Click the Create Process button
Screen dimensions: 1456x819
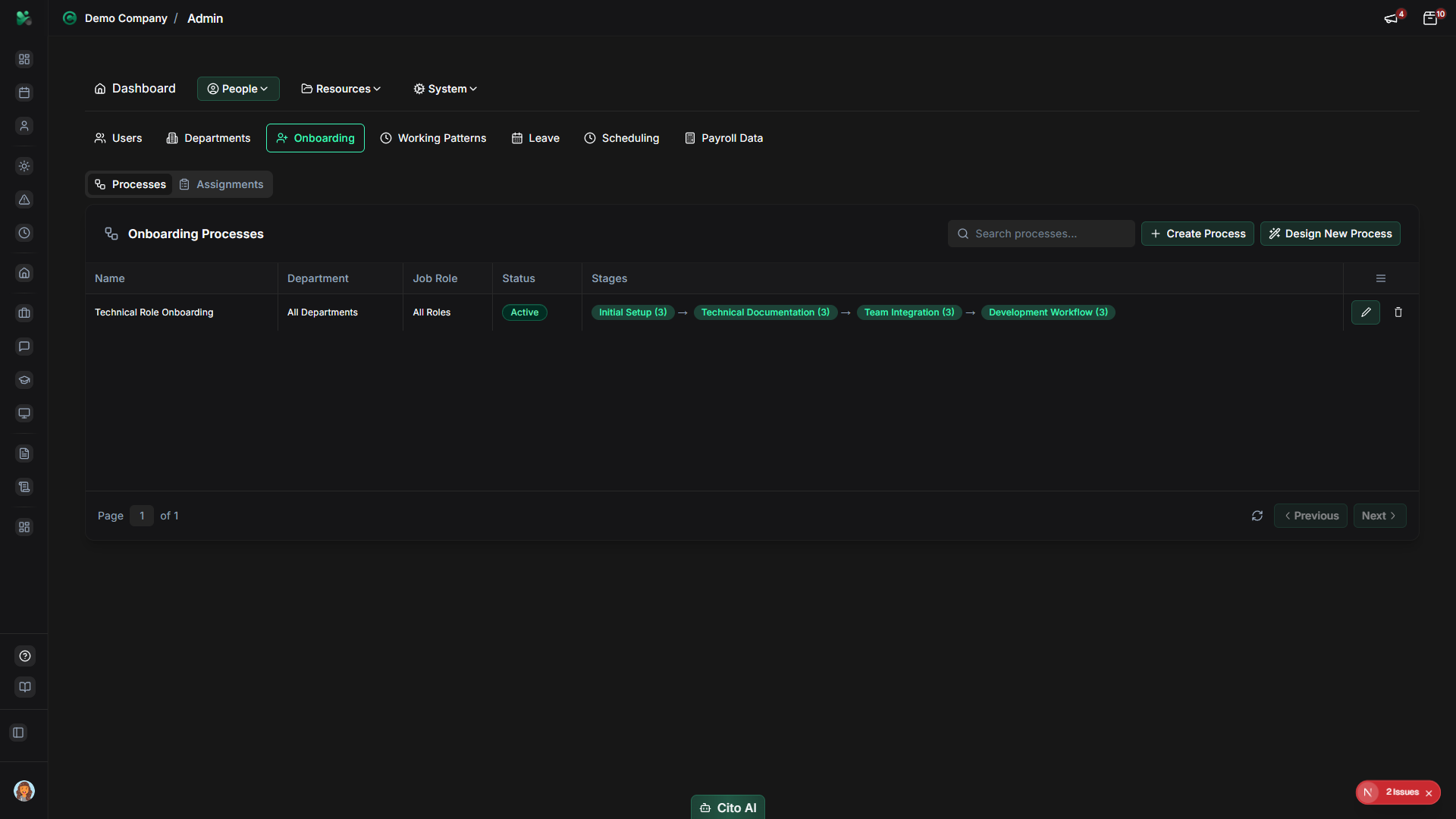[x=1197, y=234]
